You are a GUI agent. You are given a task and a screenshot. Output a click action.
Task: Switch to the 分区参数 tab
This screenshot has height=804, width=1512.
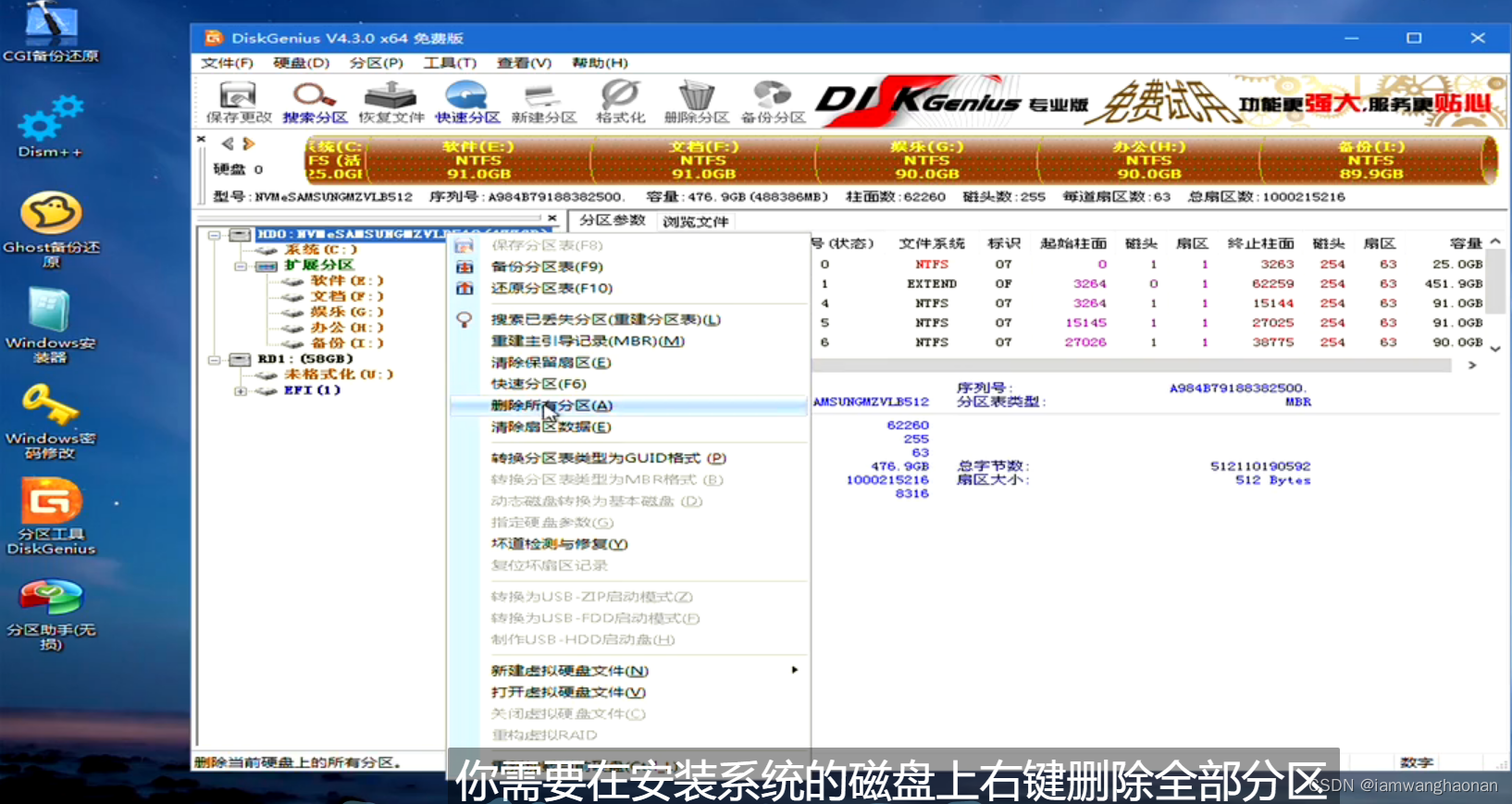[x=613, y=220]
